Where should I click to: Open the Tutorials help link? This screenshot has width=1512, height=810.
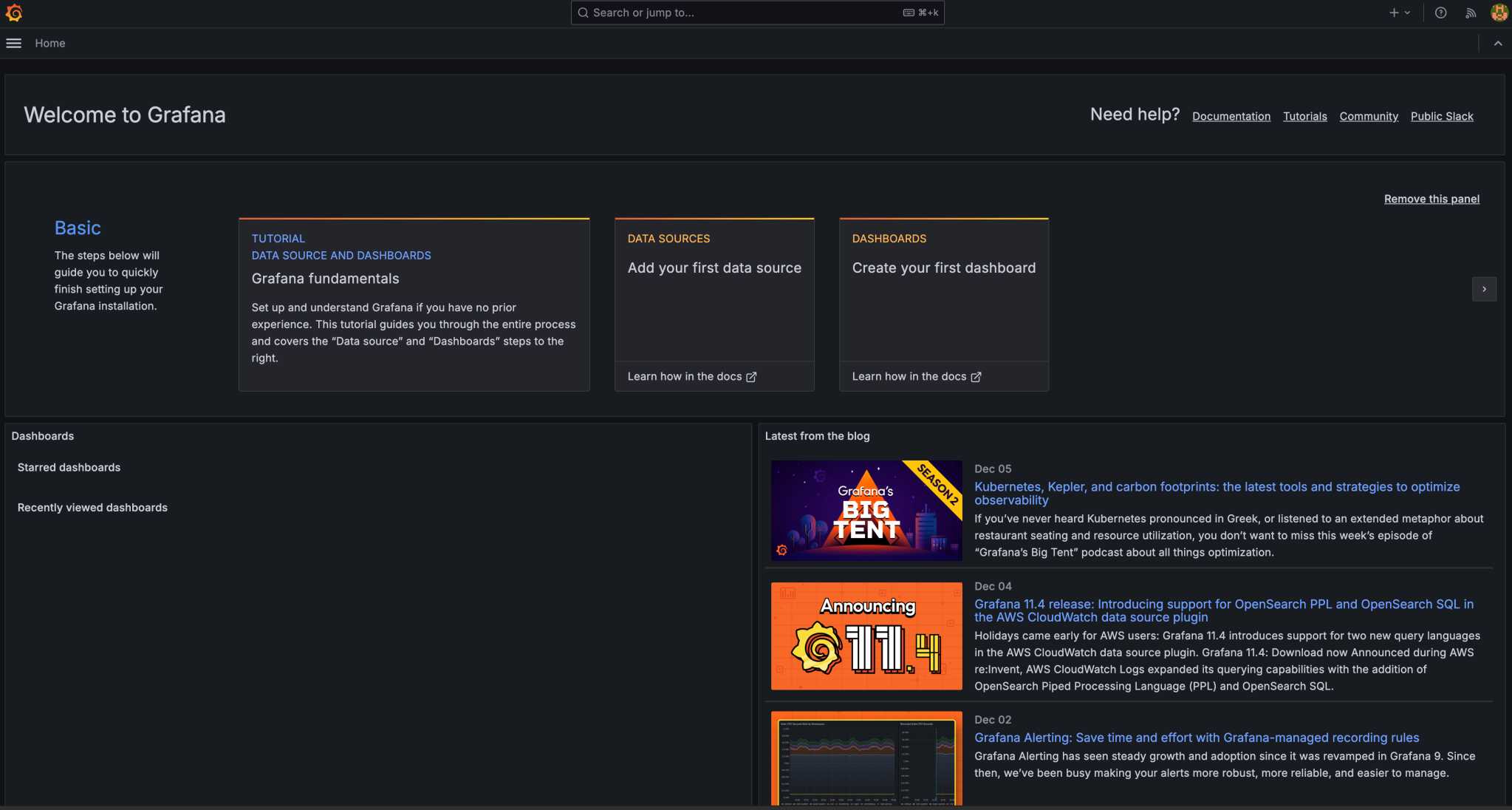tap(1304, 117)
